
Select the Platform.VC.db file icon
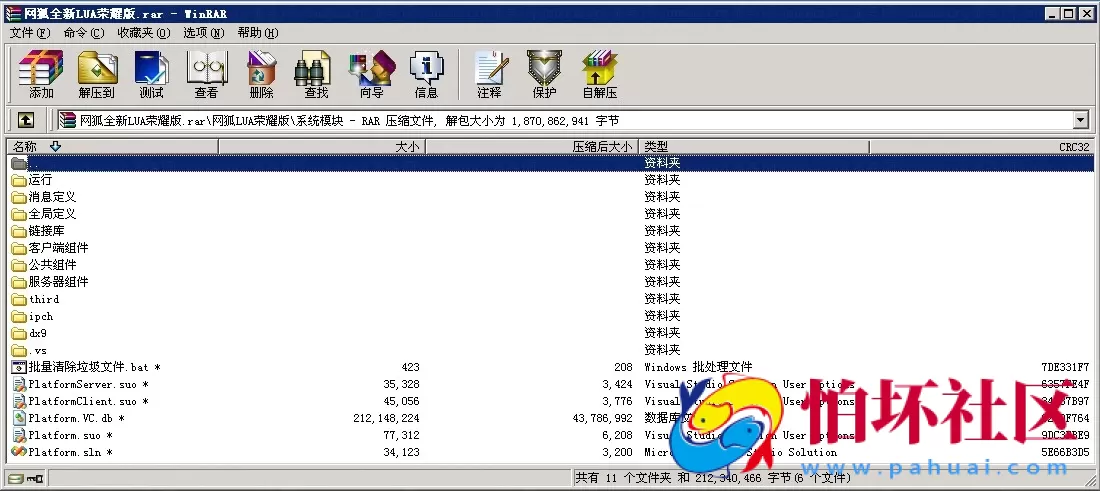[x=19, y=418]
